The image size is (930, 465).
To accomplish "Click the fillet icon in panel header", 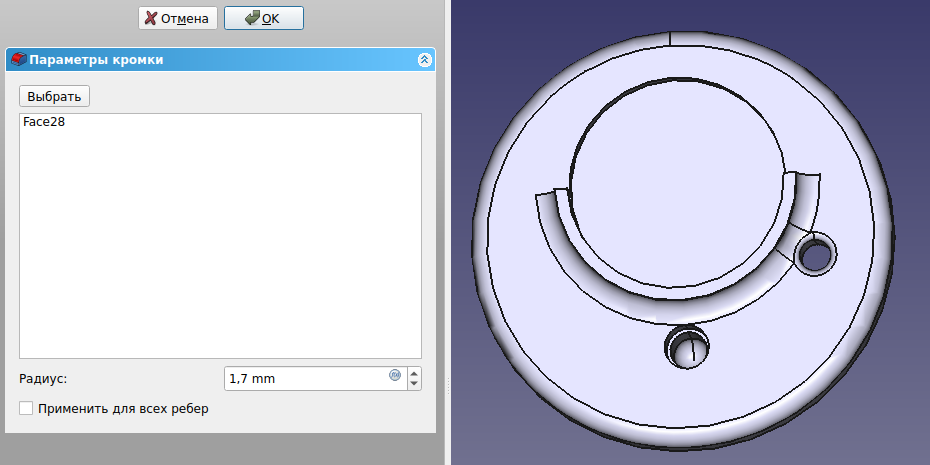I will [19, 59].
